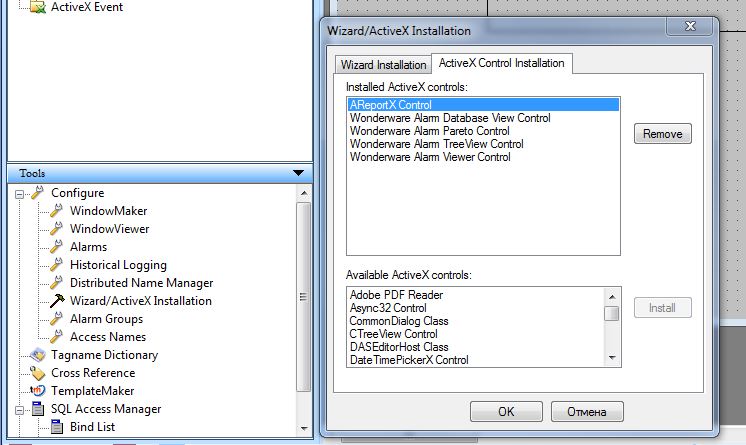This screenshot has height=445, width=746.
Task: Cancel the dialog with Отмена
Action: (592, 411)
